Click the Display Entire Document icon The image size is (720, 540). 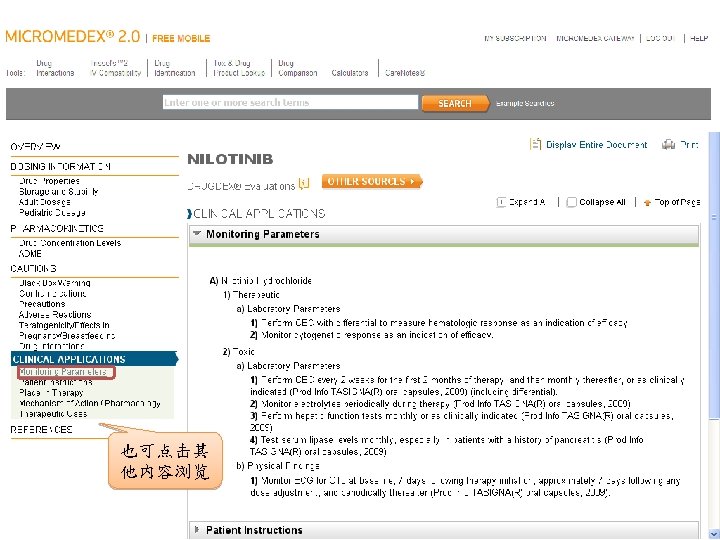click(535, 144)
